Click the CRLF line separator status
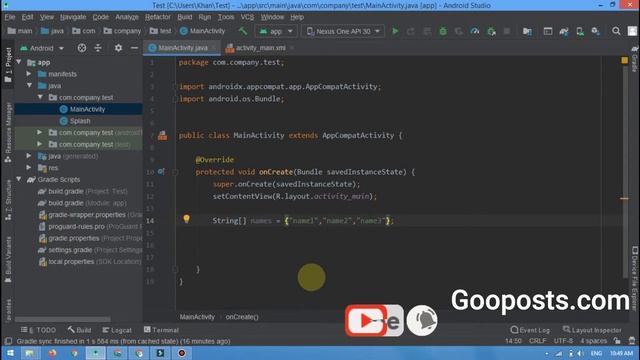 coord(537,341)
